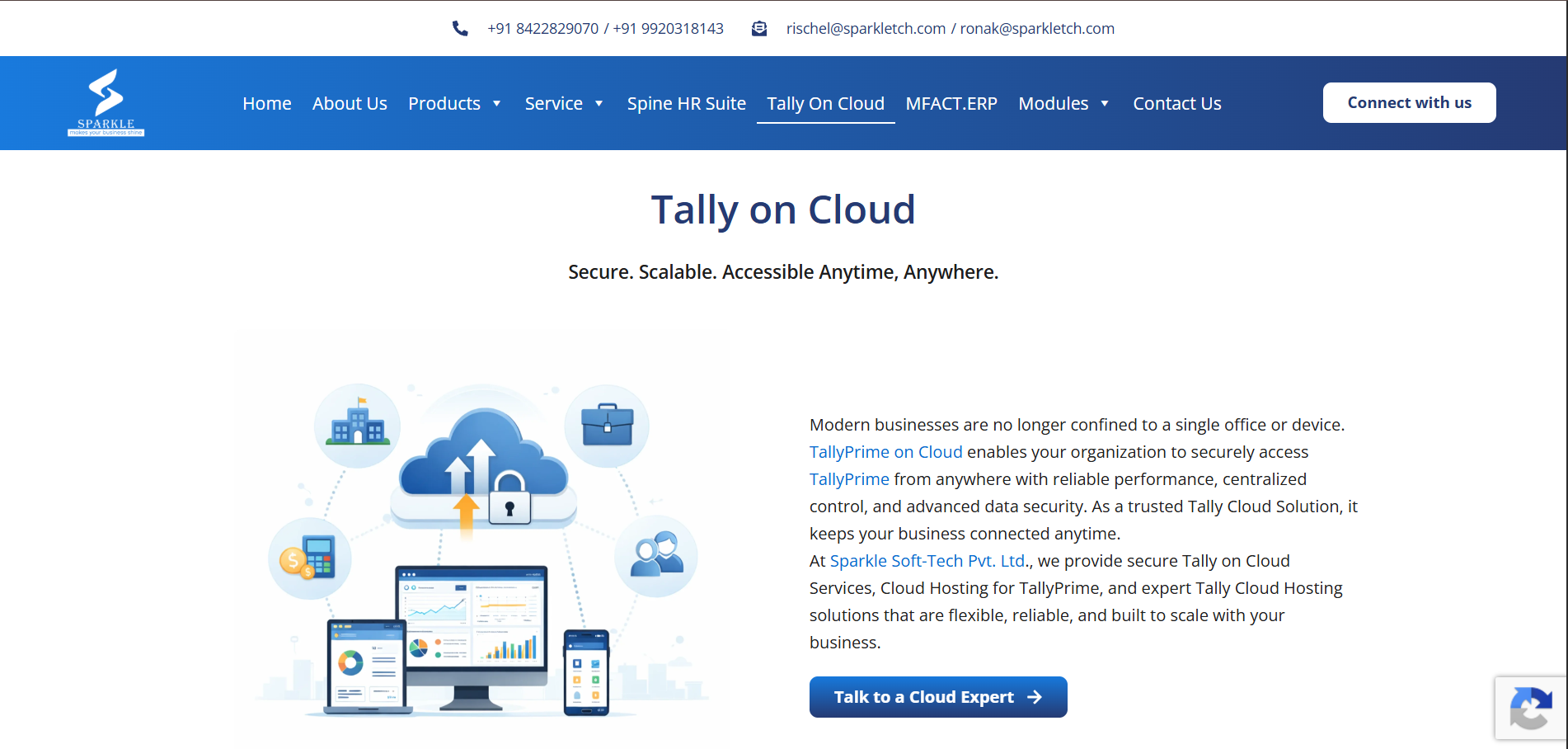Select the Tally On Cloud menu item
The image size is (1568, 749).
click(826, 104)
